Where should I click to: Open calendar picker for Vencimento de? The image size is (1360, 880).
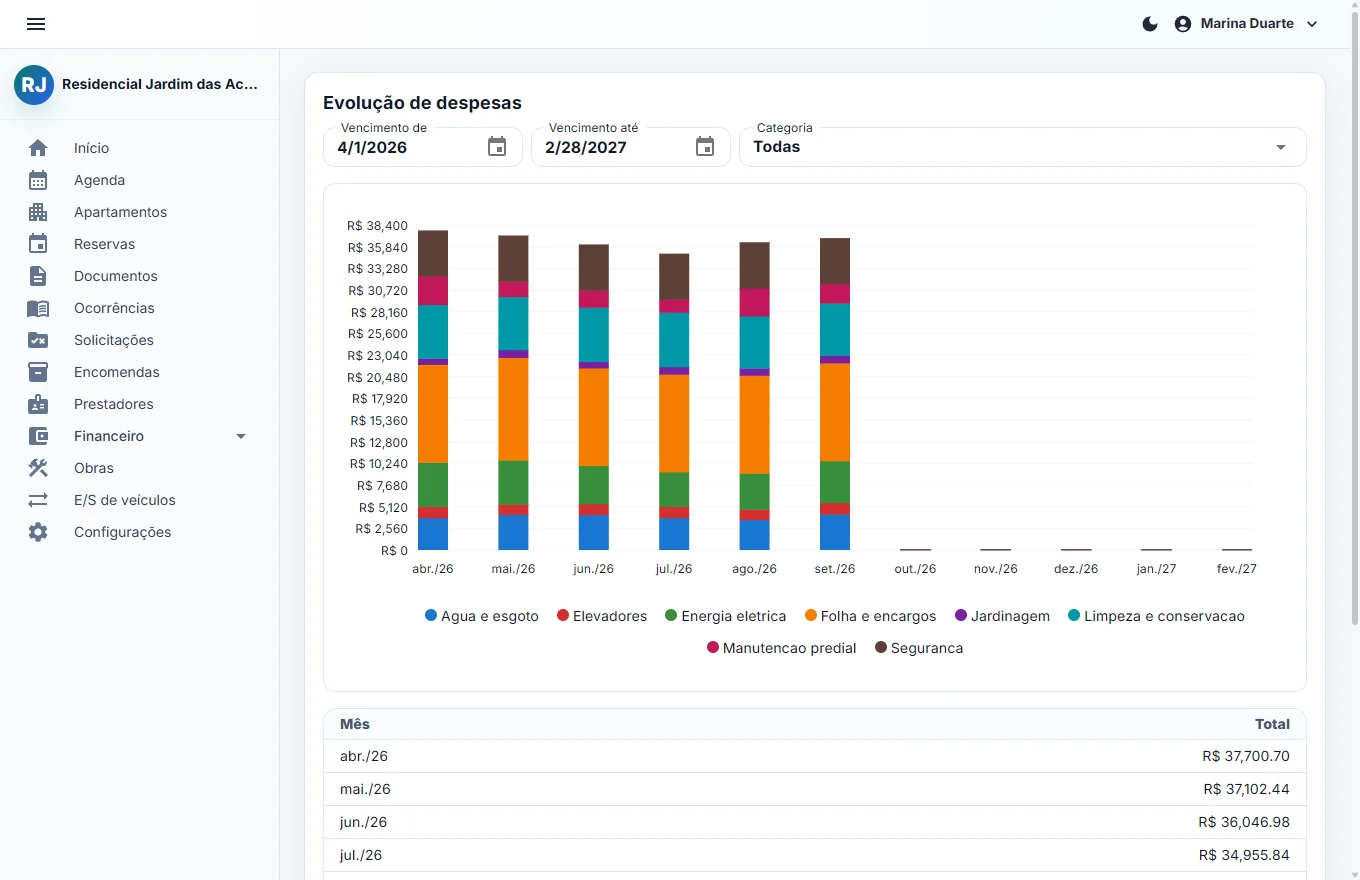point(497,147)
